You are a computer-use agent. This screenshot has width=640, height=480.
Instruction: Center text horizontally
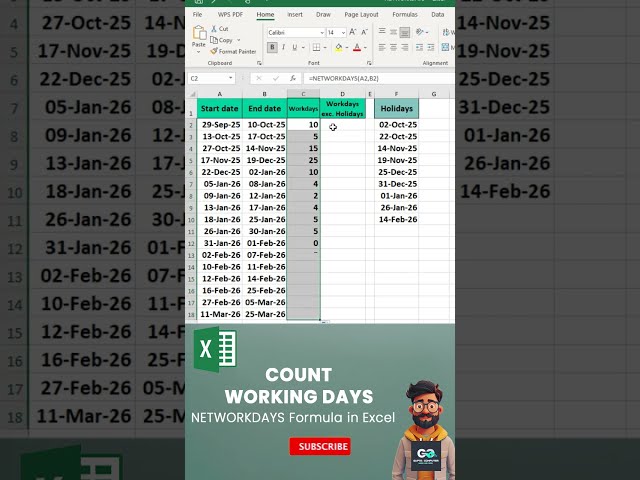393,47
